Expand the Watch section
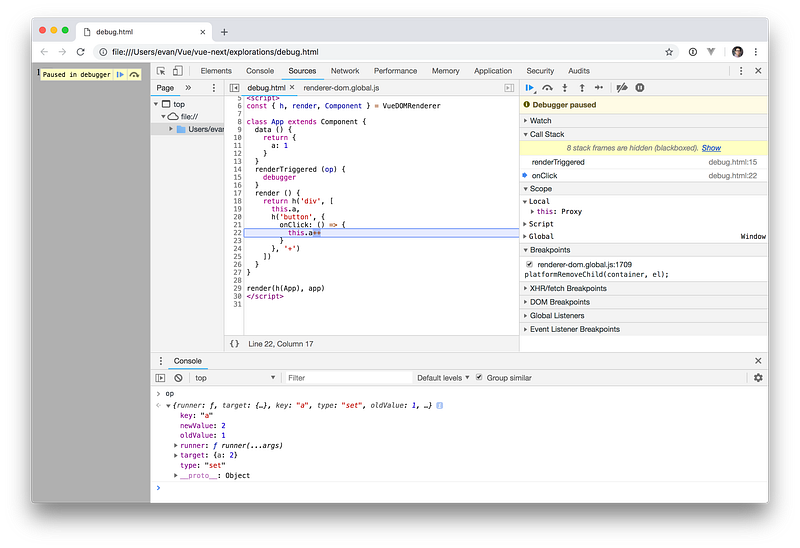Screen dimensions: 800x548 click(x=540, y=120)
